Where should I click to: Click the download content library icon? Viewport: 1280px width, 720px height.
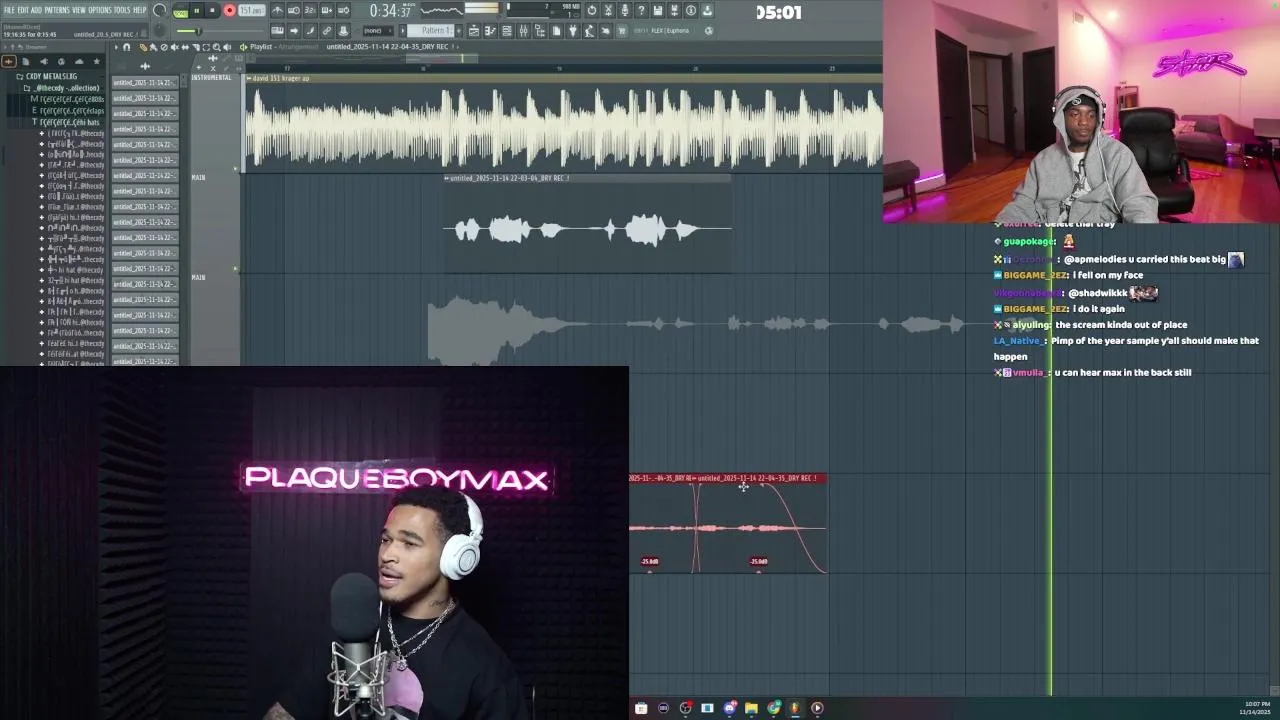pos(707,10)
